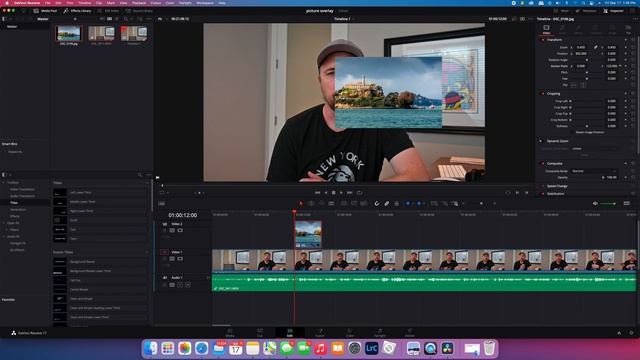Click the Flip Vertical icon in Transform
640x360 pixels.
point(583,85)
